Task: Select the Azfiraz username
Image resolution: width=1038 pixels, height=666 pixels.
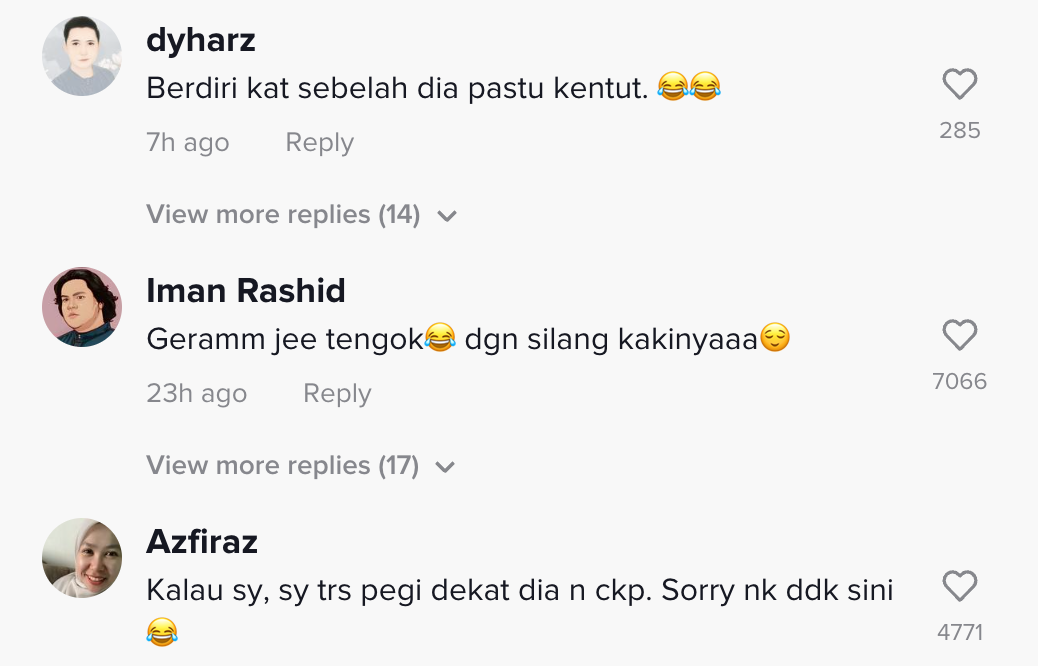Action: click(202, 542)
